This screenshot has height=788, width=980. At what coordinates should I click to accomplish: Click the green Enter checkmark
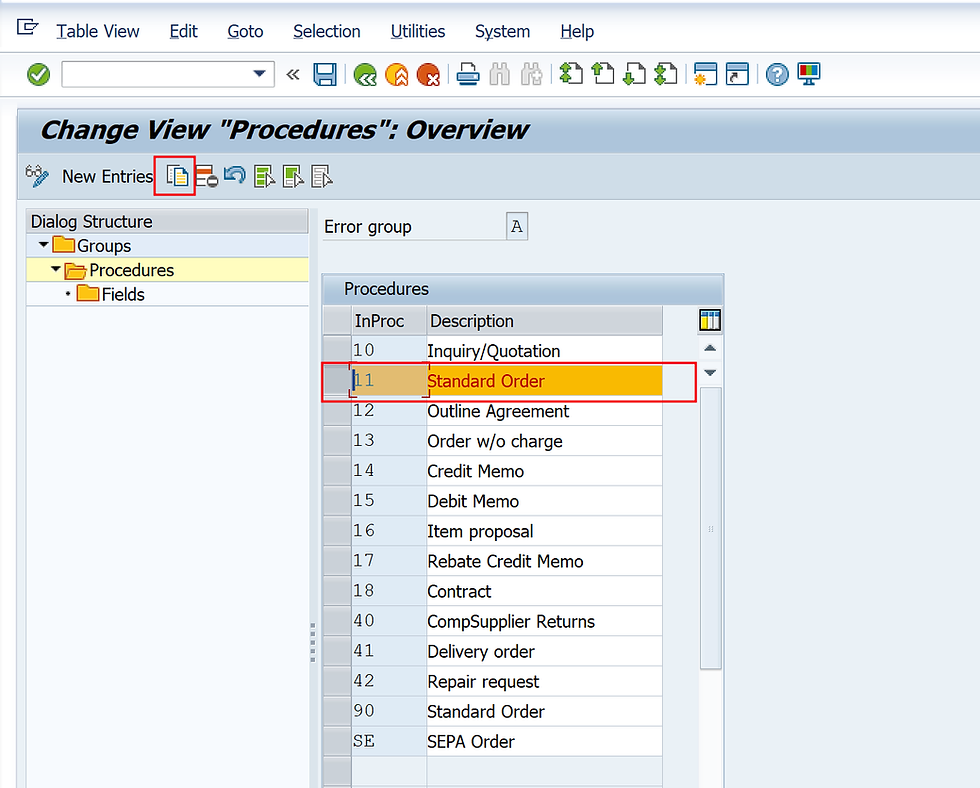[x=37, y=74]
